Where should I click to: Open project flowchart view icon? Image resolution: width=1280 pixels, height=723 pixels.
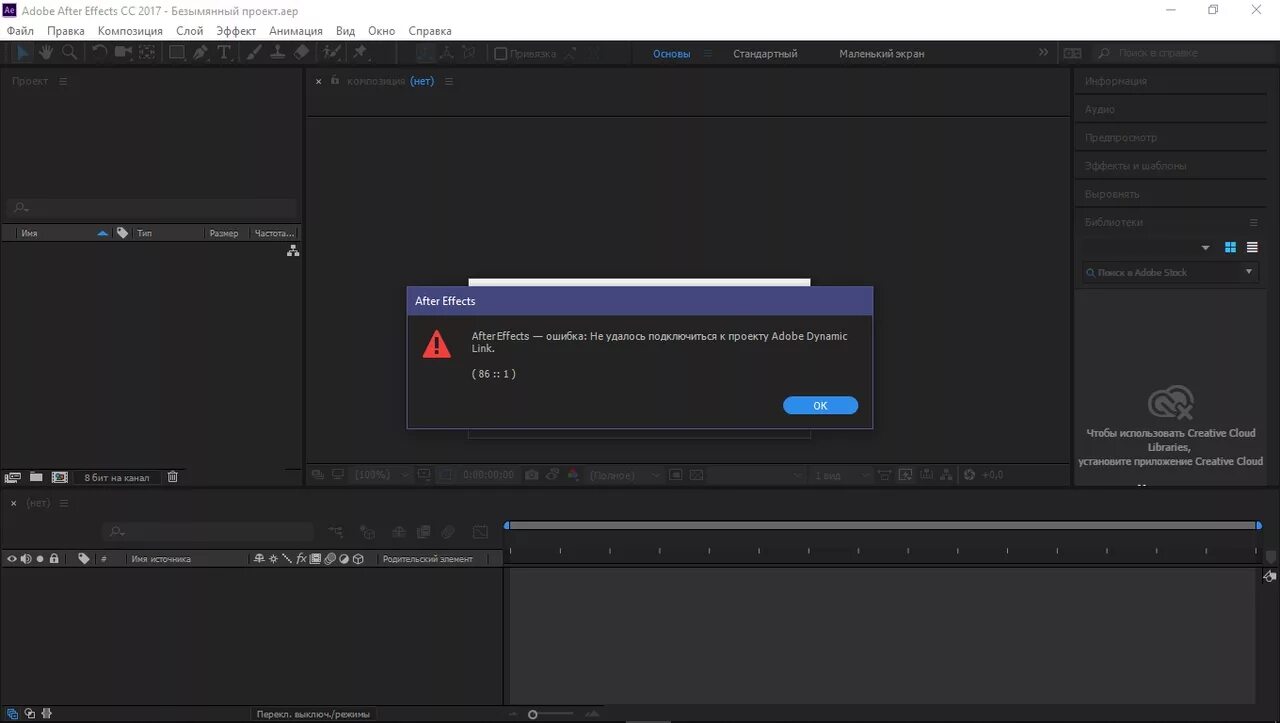tap(293, 251)
